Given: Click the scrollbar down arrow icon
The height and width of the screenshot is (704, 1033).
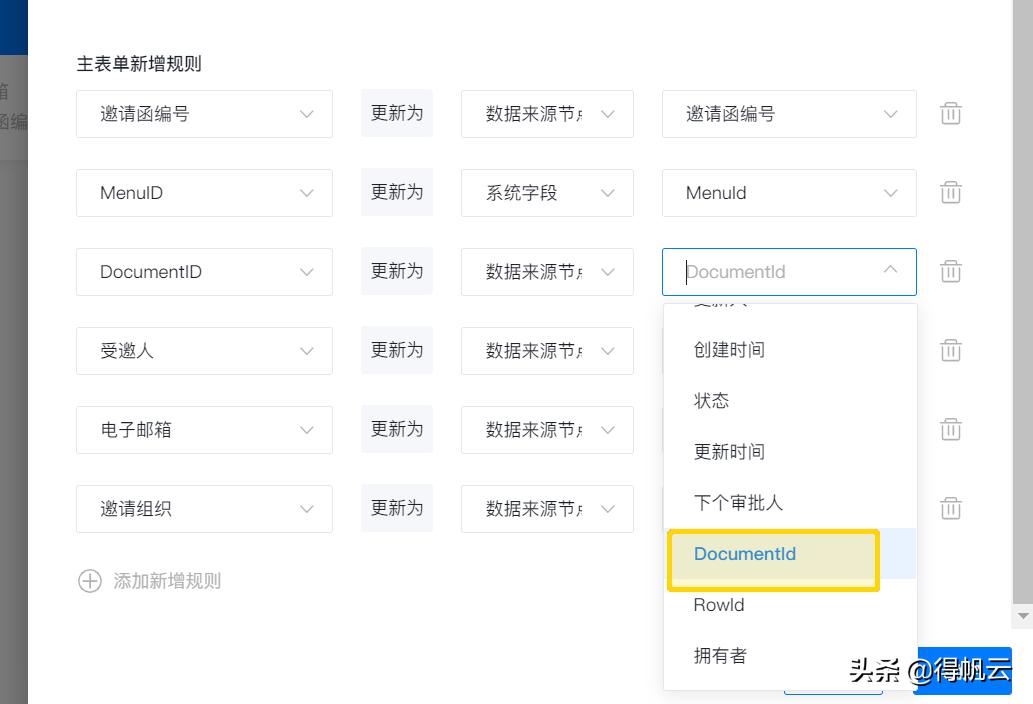Looking at the screenshot, I should click(x=1023, y=617).
